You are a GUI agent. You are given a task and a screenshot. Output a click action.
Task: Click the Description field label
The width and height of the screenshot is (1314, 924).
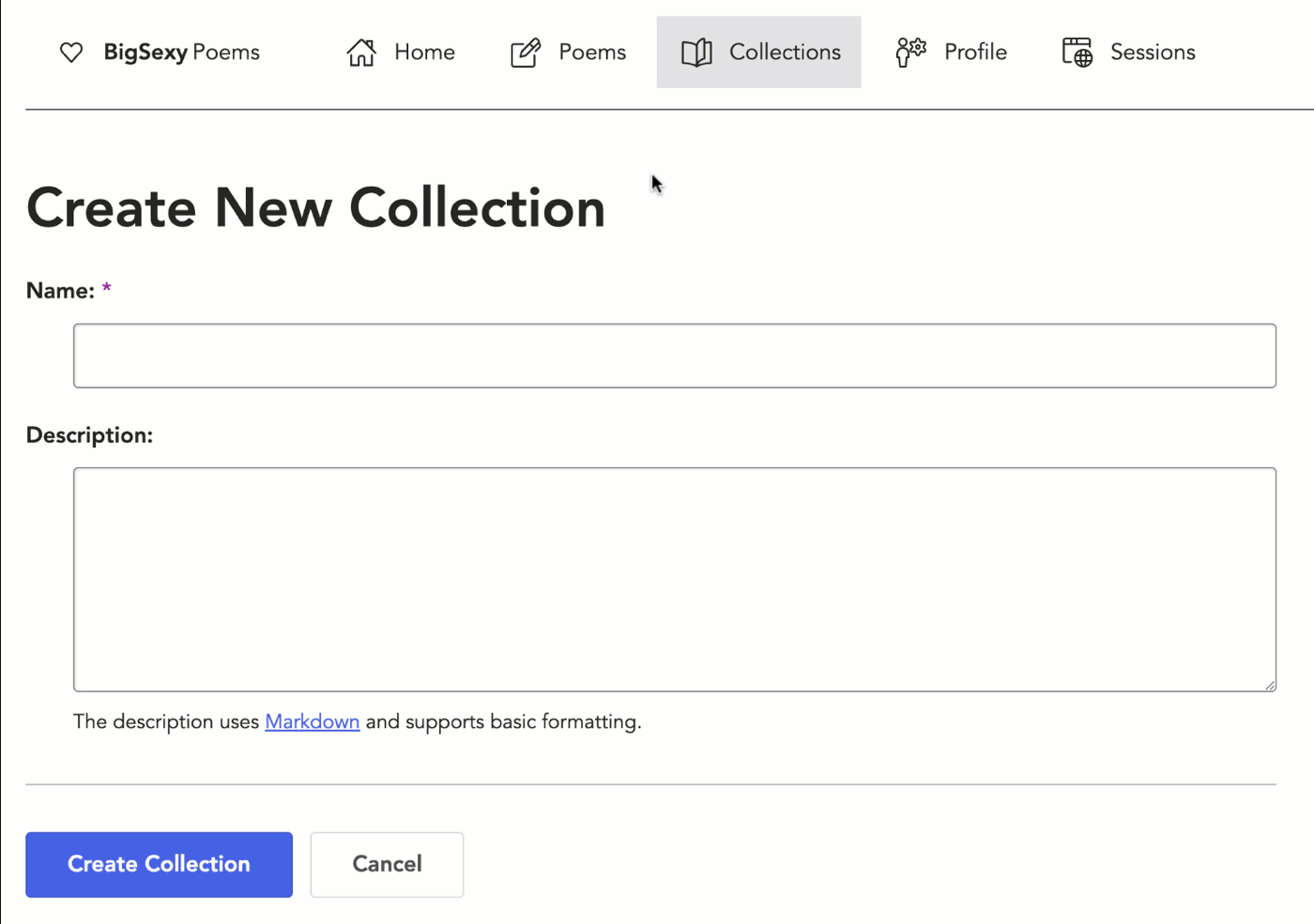coord(89,435)
